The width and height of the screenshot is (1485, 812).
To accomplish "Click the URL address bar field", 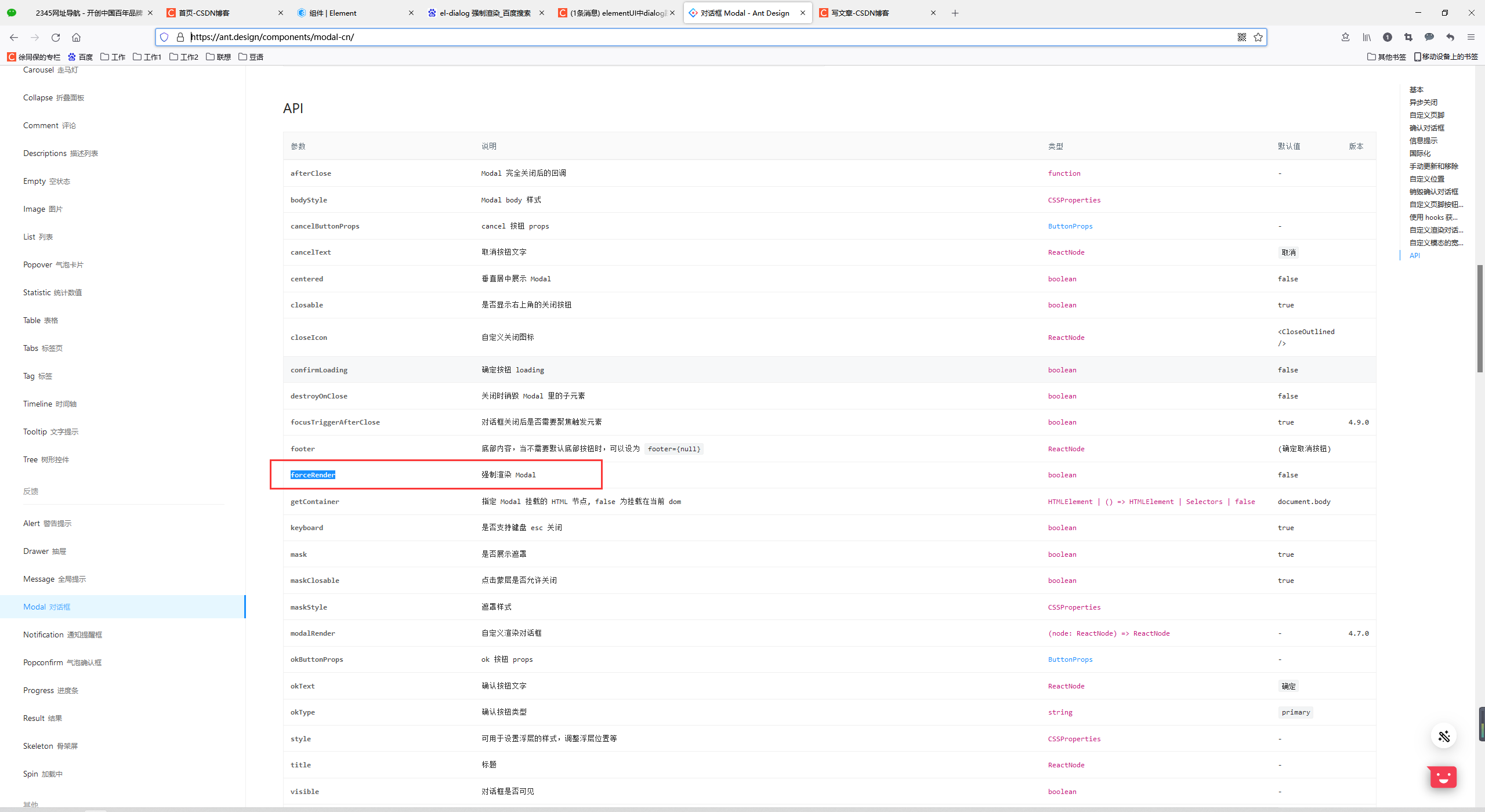I will coord(696,37).
